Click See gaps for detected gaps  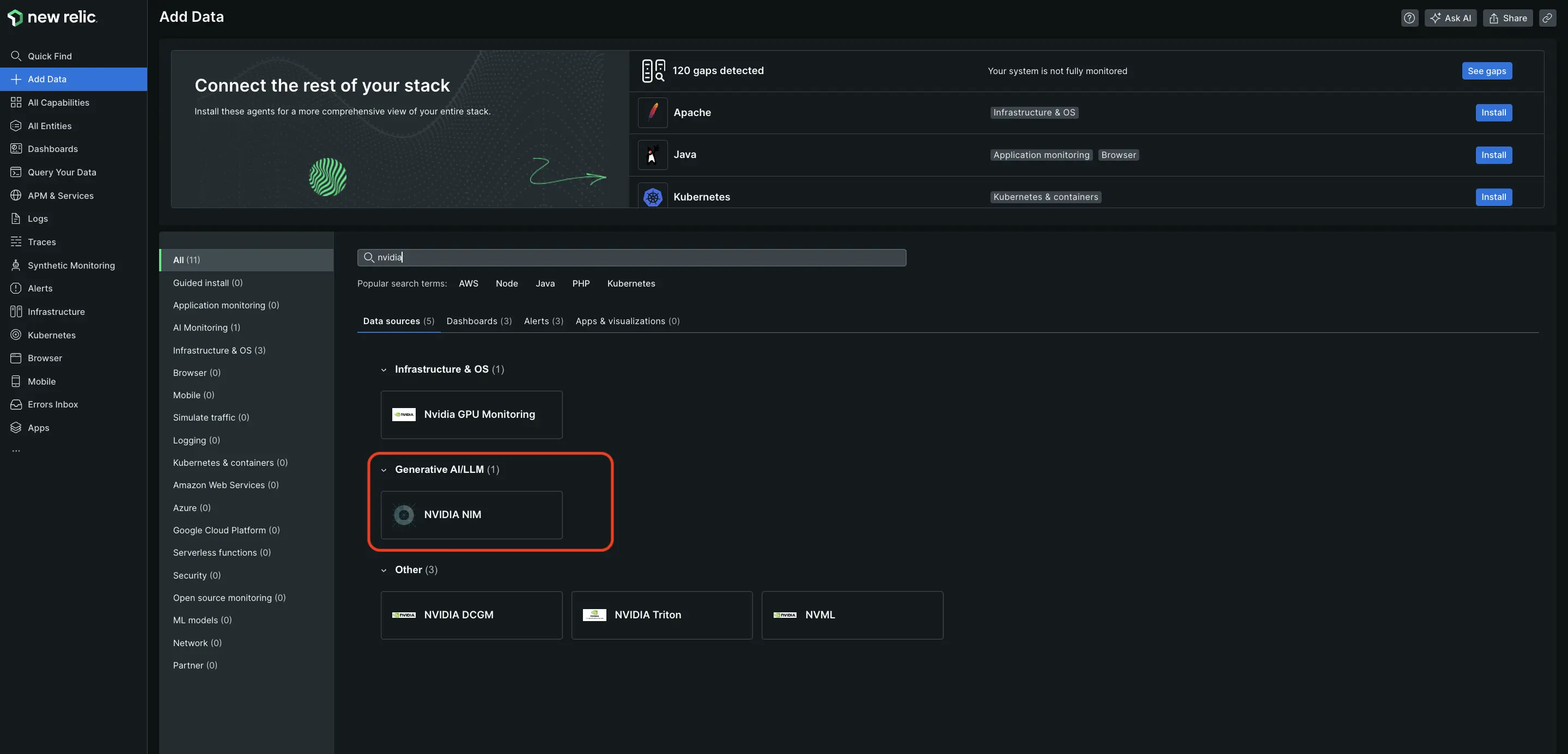tap(1487, 71)
